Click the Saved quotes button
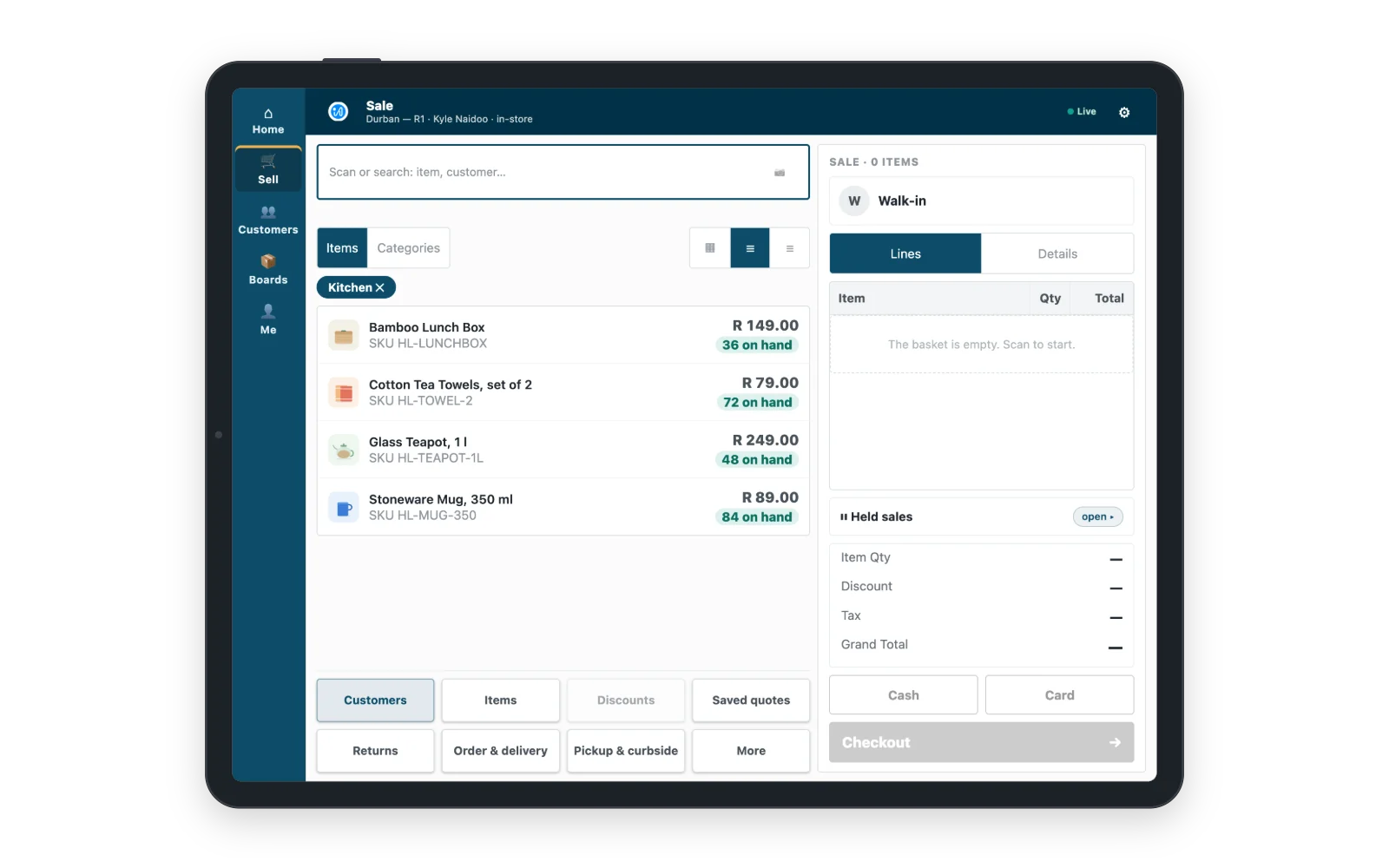The image size is (1389, 868). (751, 700)
